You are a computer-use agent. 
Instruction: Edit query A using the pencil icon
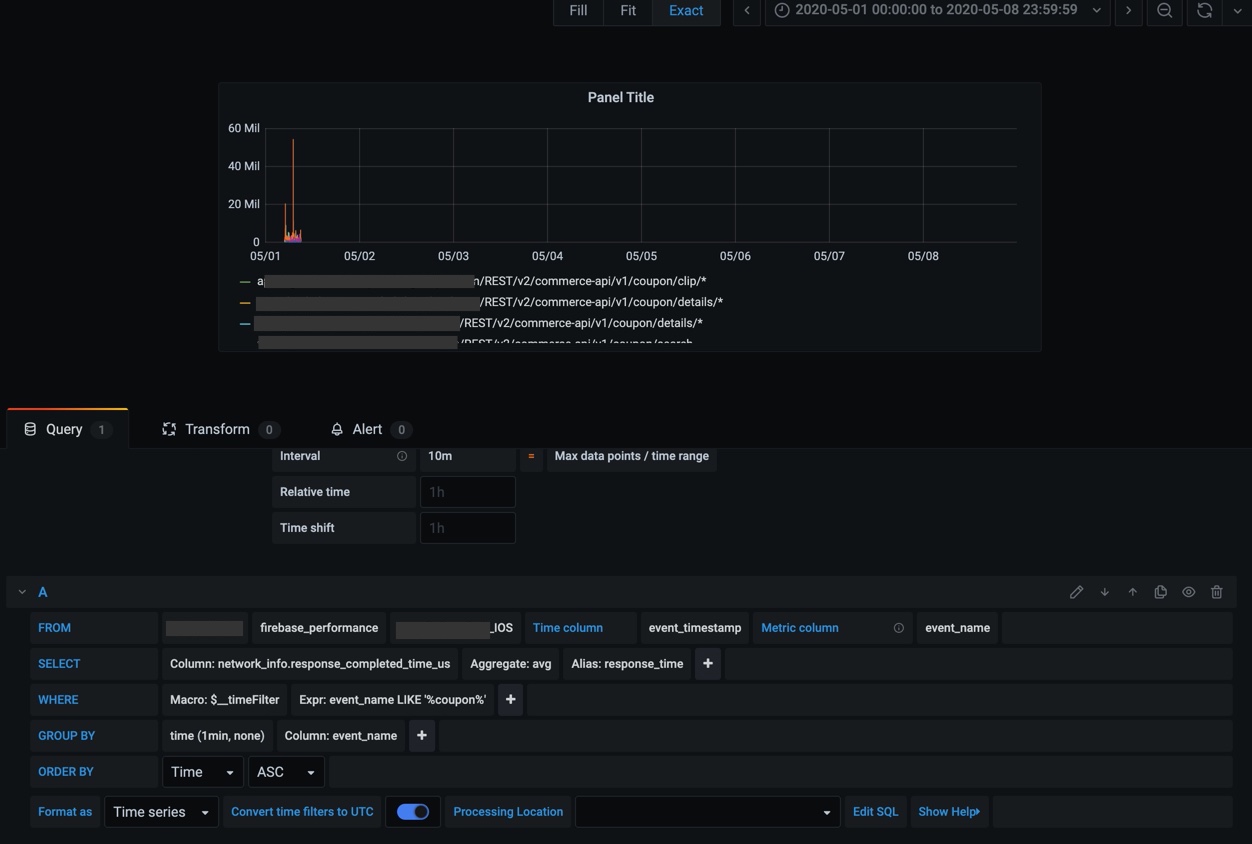1077,591
